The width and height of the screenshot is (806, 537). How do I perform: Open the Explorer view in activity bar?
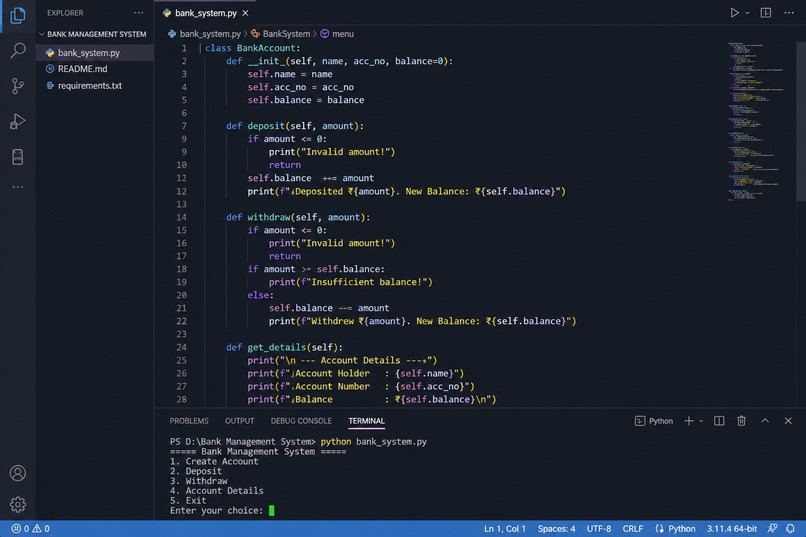point(17,15)
